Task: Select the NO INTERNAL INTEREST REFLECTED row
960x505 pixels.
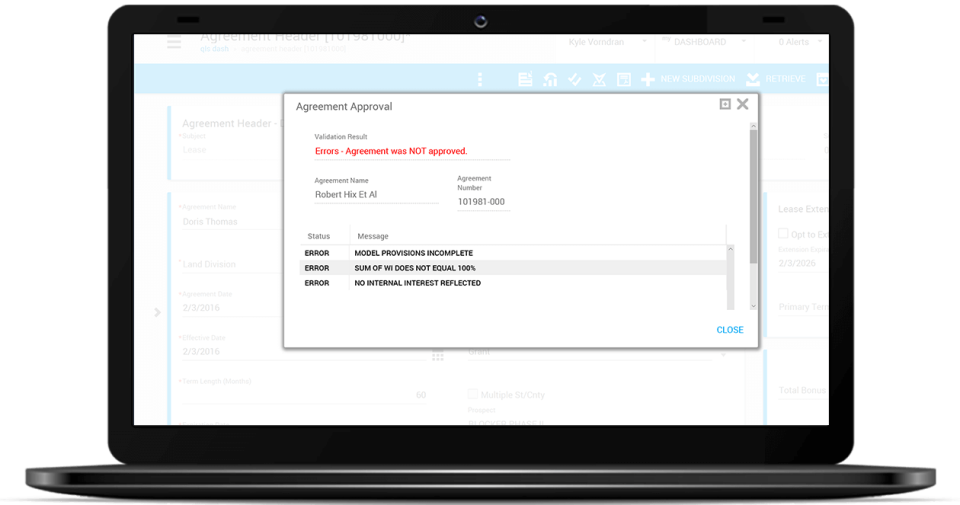Action: 513,283
